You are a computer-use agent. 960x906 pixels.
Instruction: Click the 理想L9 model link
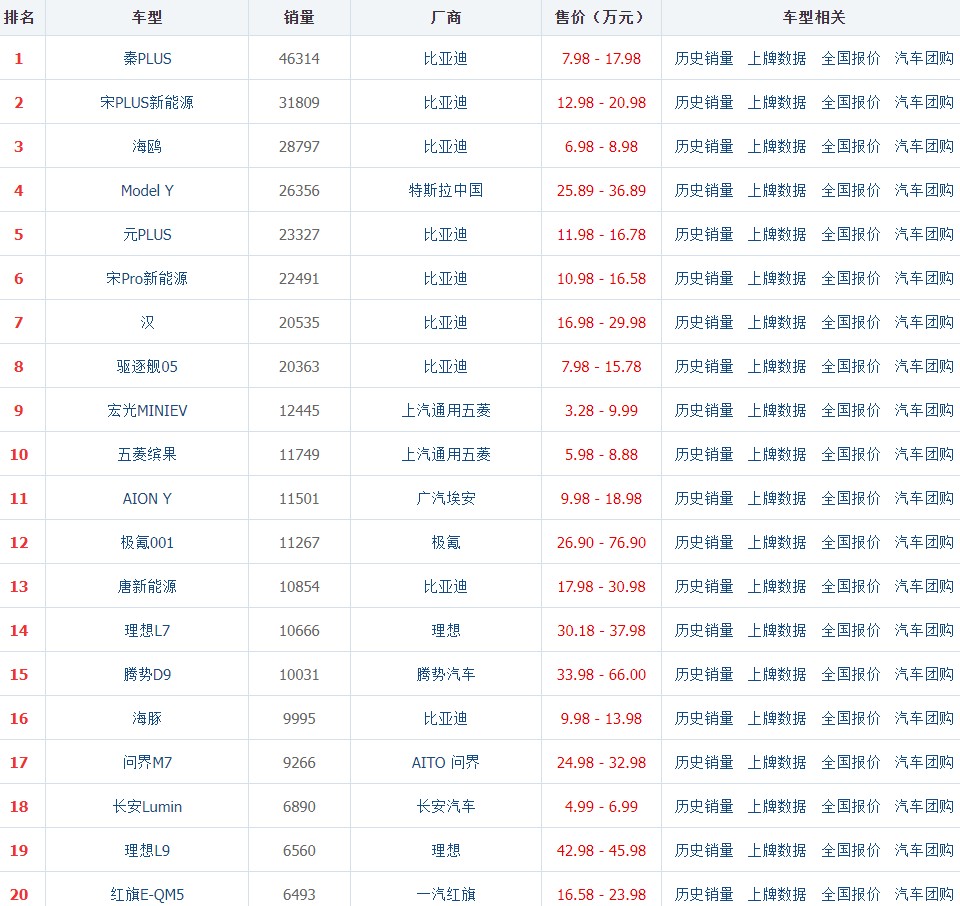coord(147,851)
